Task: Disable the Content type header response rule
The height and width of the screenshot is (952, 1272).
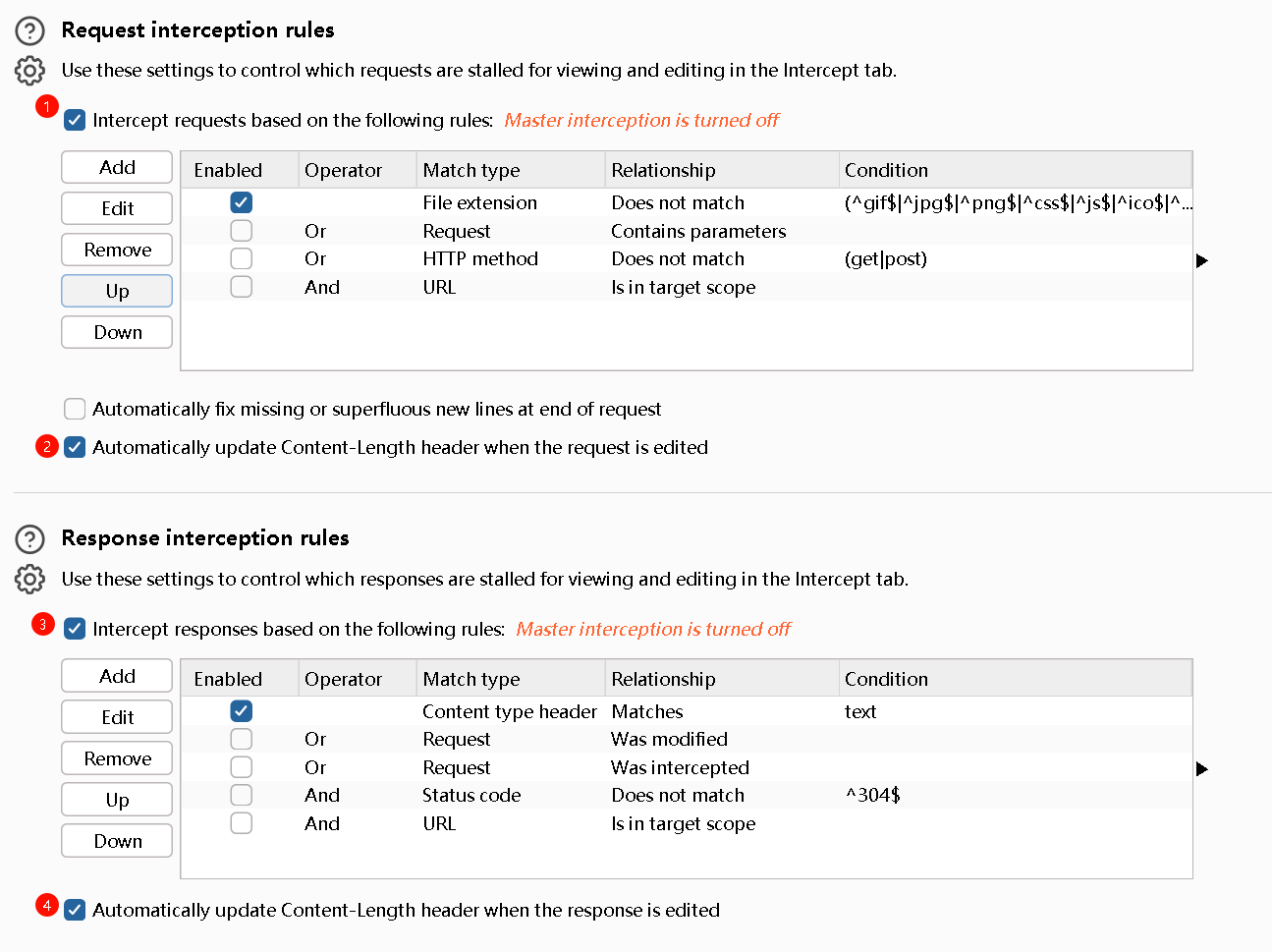Action: (242, 710)
